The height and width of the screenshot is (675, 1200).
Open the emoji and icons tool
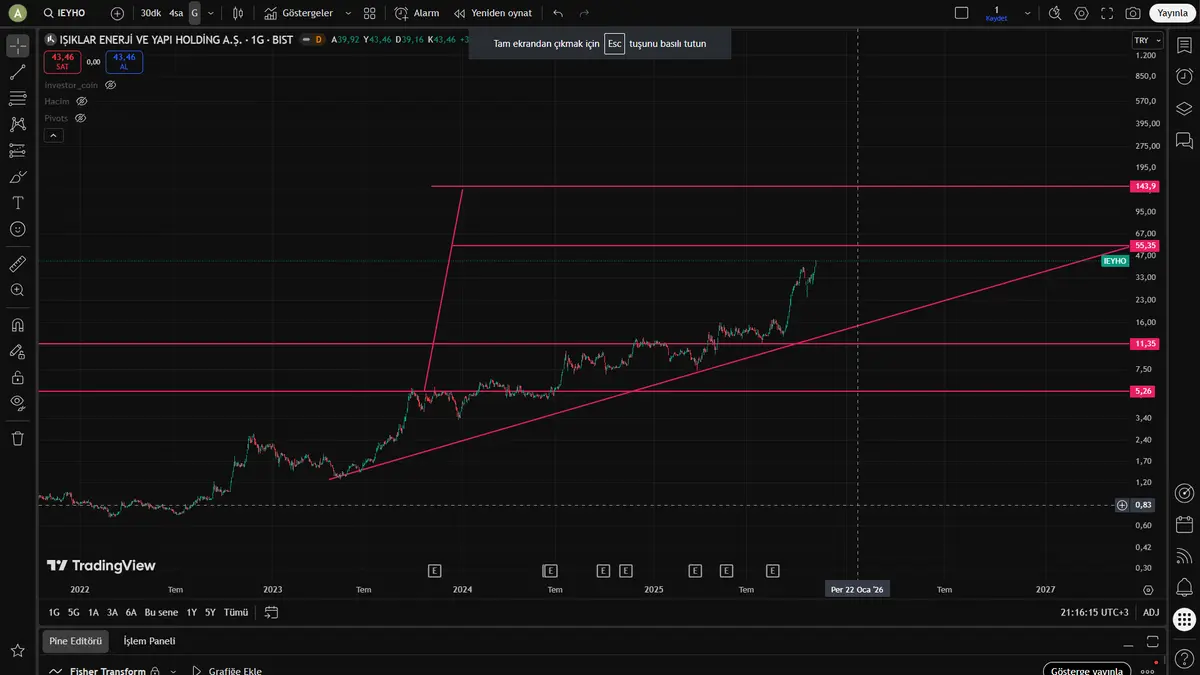(17, 228)
